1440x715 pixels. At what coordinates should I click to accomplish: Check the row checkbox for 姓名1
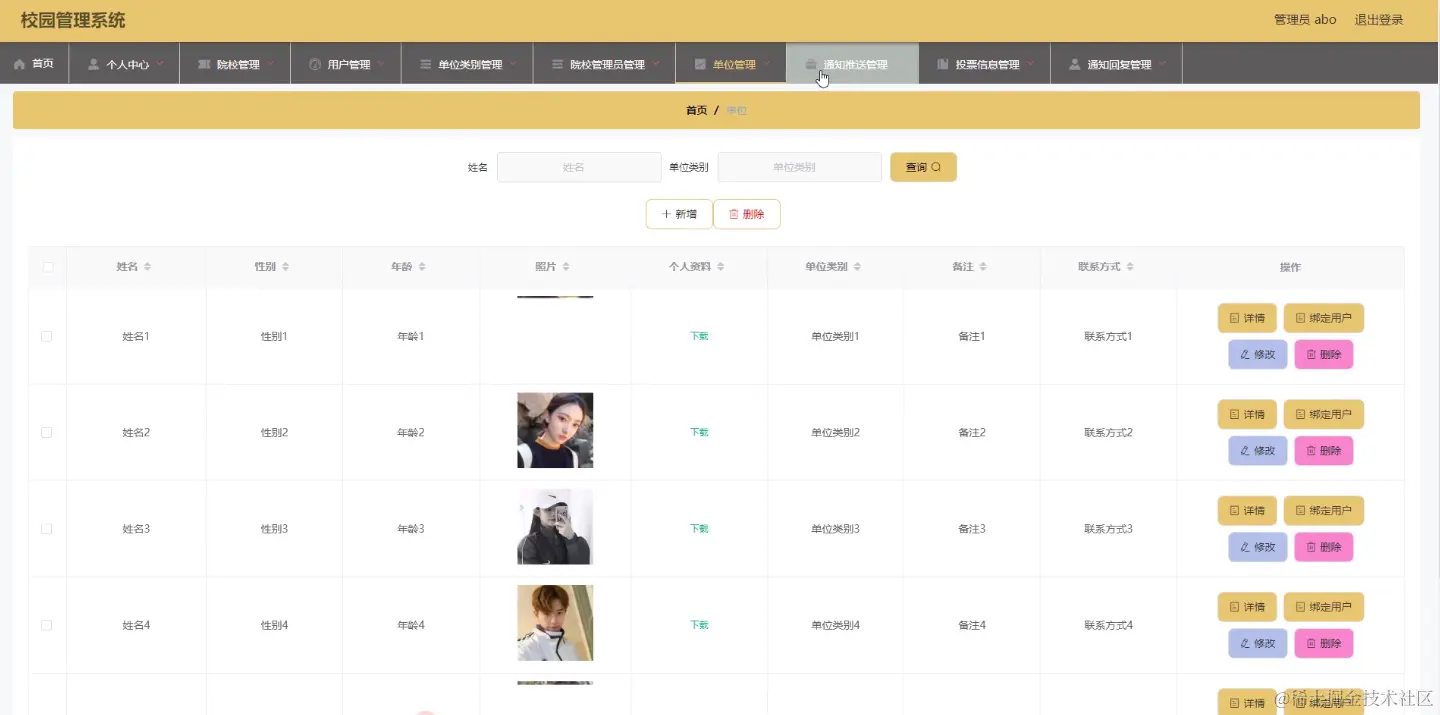pos(47,336)
